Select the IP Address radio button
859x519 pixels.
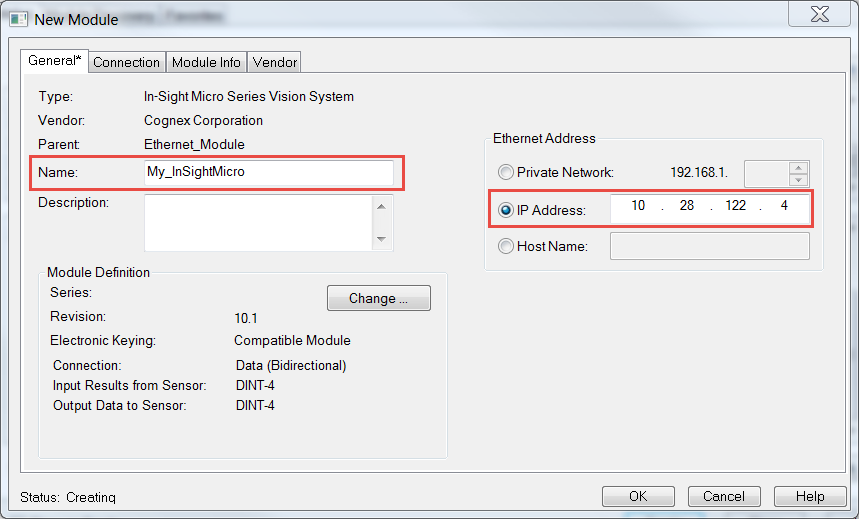[x=506, y=210]
